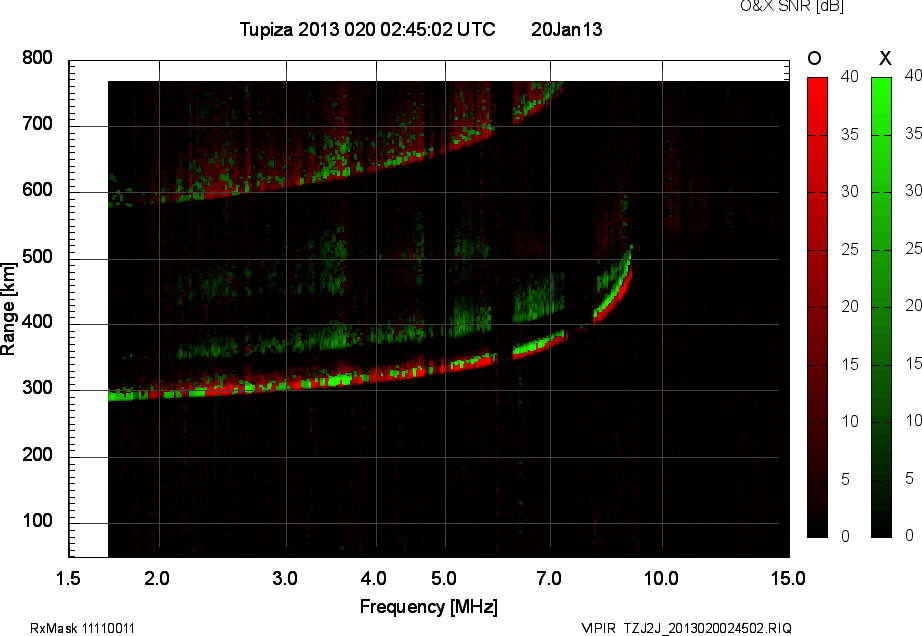
Task: Click the red O colorbar swatch
Action: click(x=817, y=307)
